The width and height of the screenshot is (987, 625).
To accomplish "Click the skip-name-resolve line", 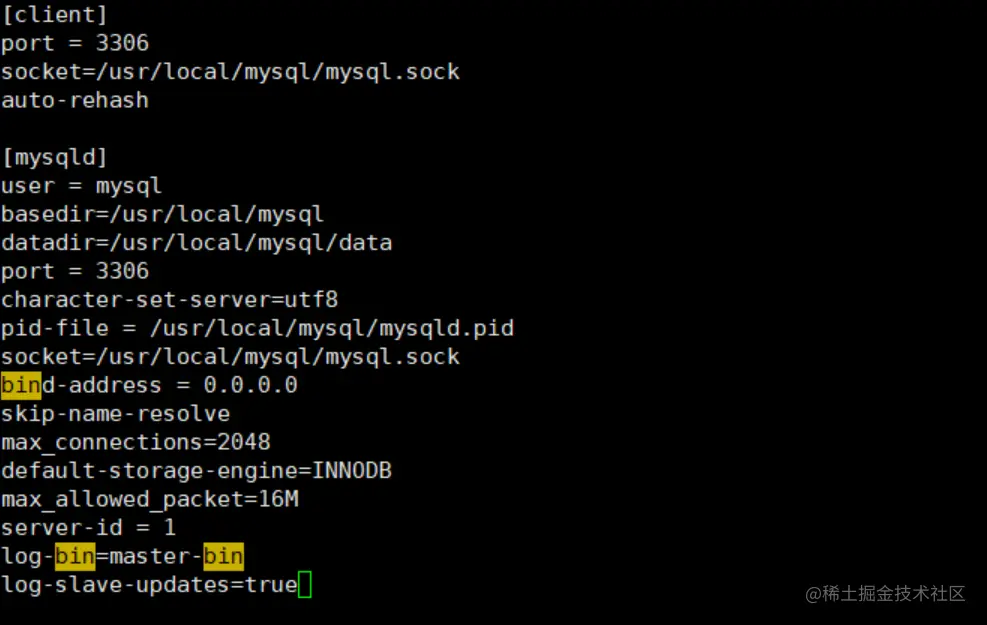I will click(115, 413).
